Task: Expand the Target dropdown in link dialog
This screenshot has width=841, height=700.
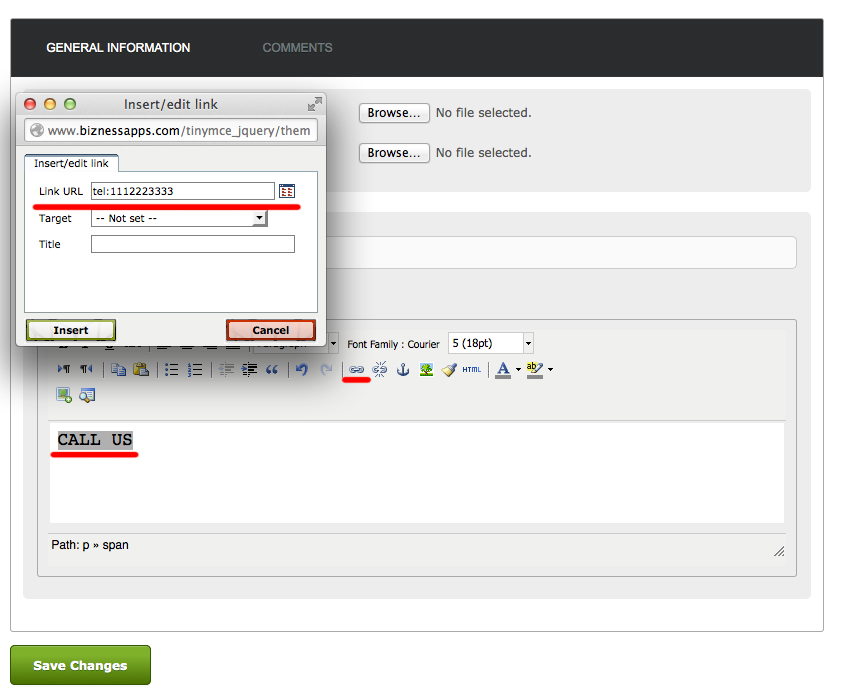Action: click(x=260, y=218)
